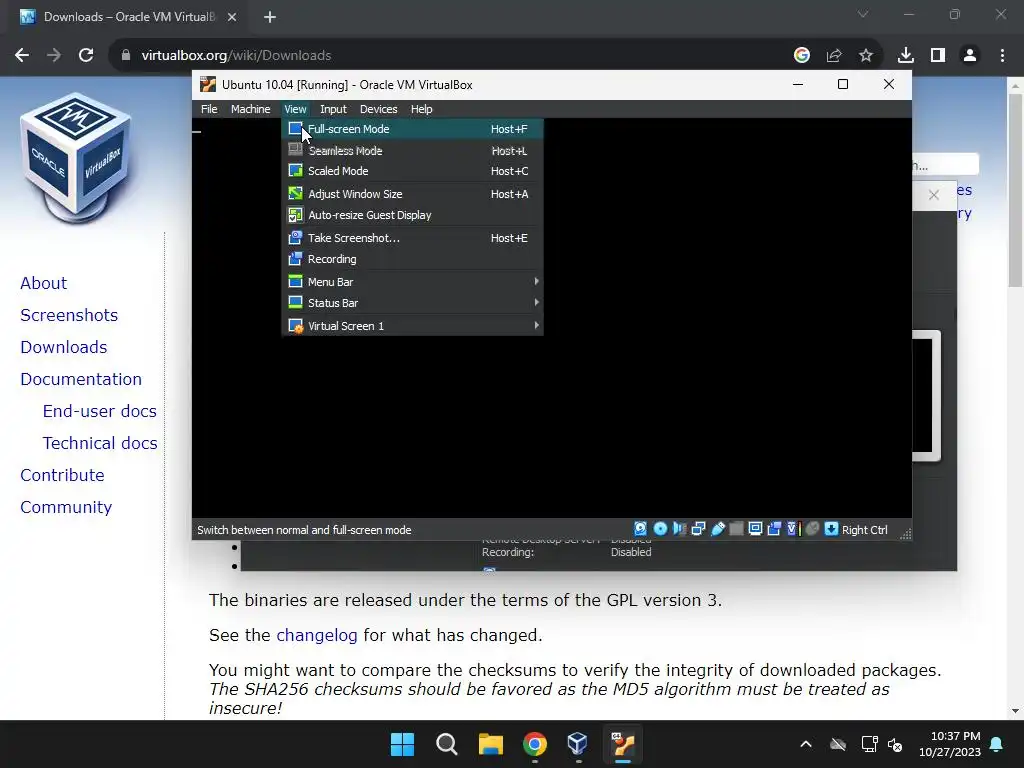Open Windows Start button on taskbar

coord(402,744)
